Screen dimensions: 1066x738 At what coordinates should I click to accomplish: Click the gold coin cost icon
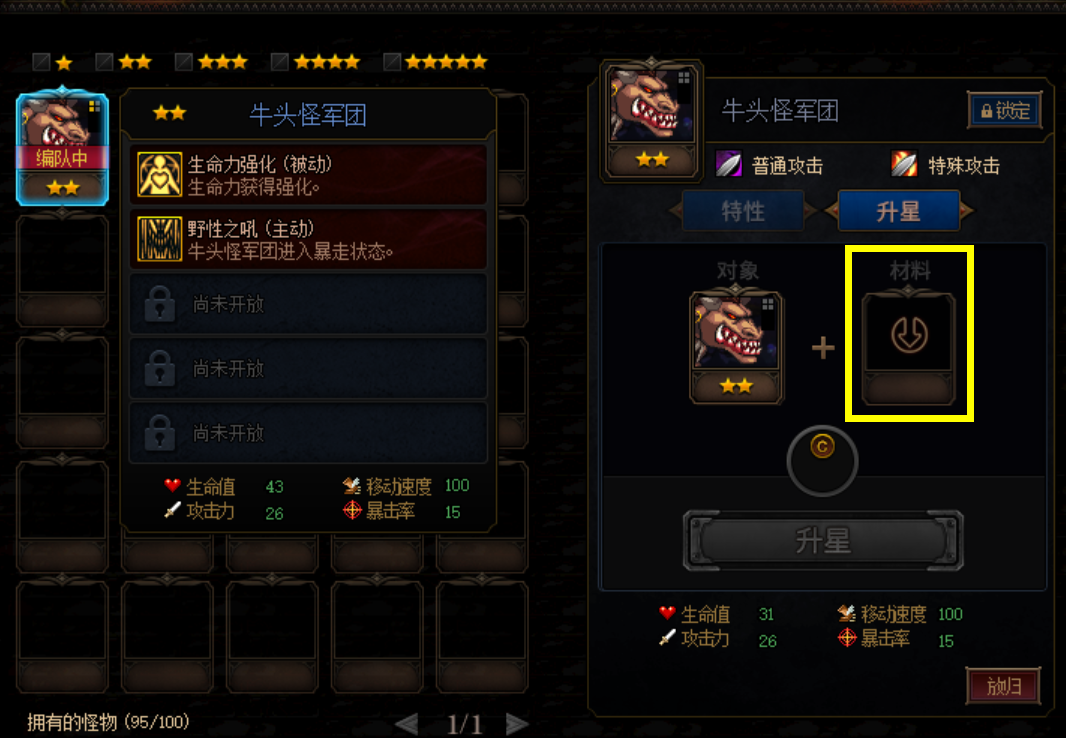click(822, 447)
